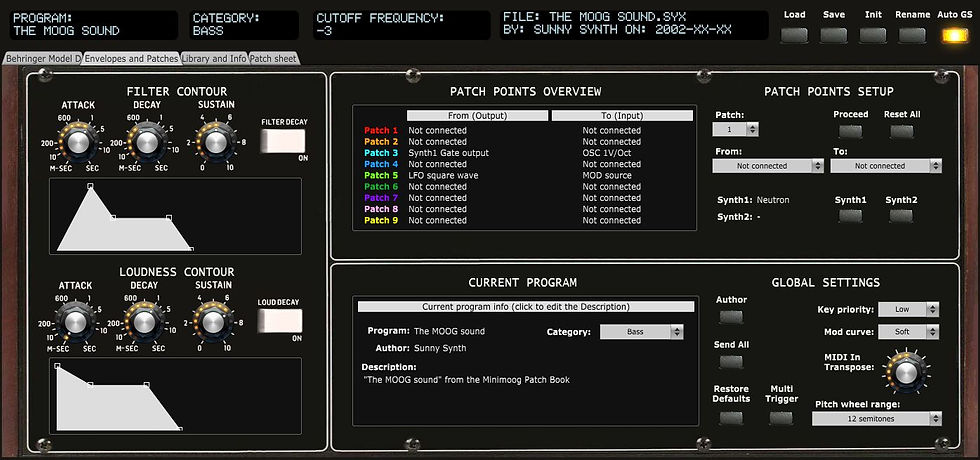Click the filter envelope peak handle
The image size is (980, 460).
coord(90,186)
